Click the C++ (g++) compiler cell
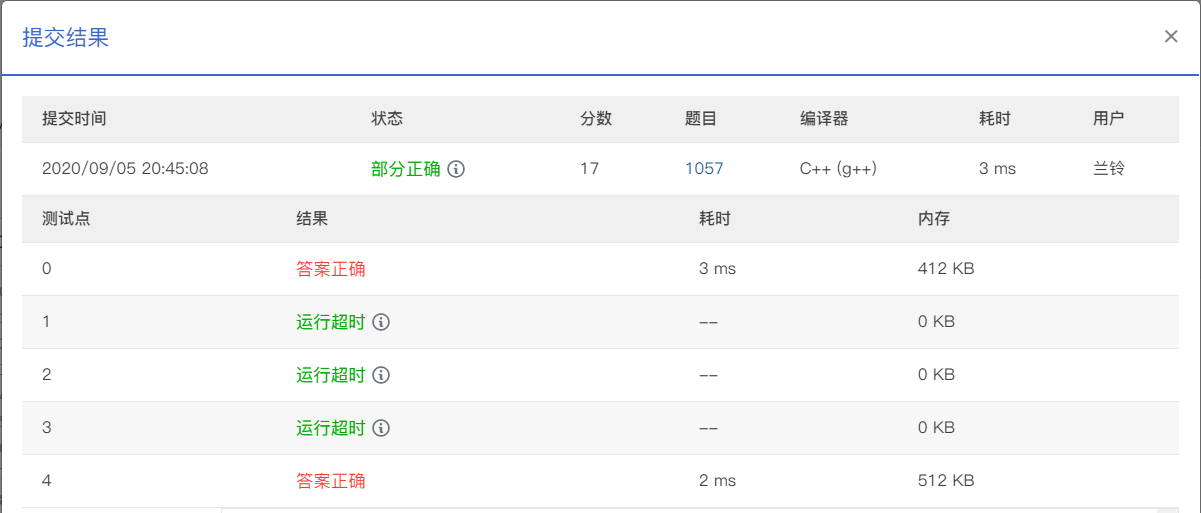Viewport: 1201px width, 513px height. pyautogui.click(x=838, y=169)
